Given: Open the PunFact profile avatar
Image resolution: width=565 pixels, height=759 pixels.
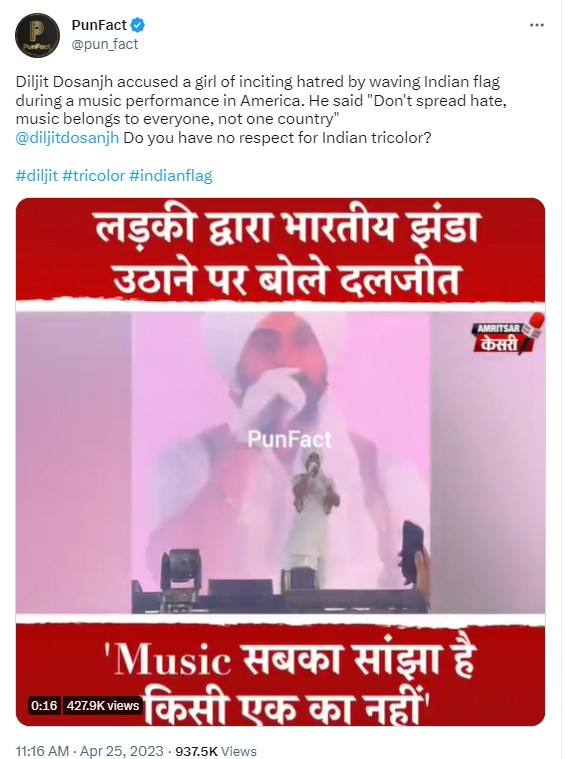Looking at the screenshot, I should tap(37, 36).
